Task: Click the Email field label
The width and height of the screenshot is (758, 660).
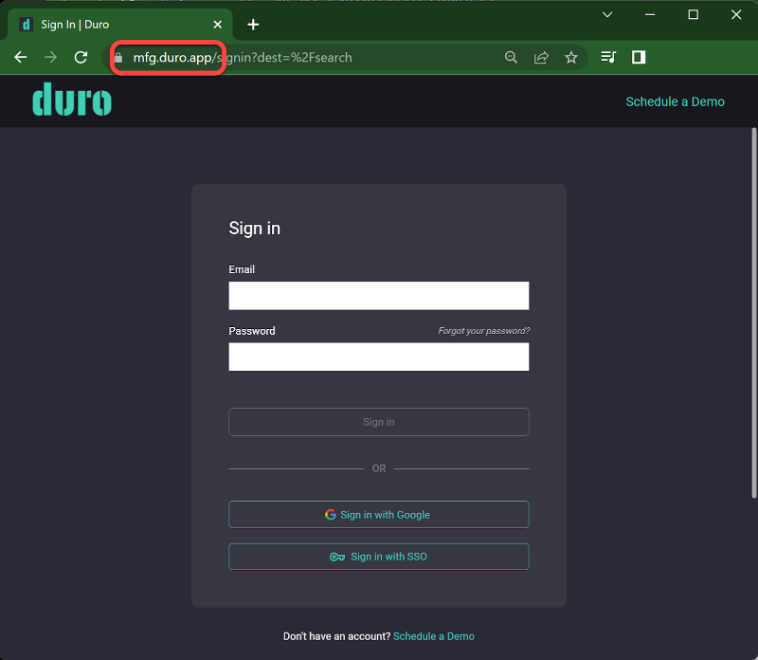Action: tap(241, 269)
